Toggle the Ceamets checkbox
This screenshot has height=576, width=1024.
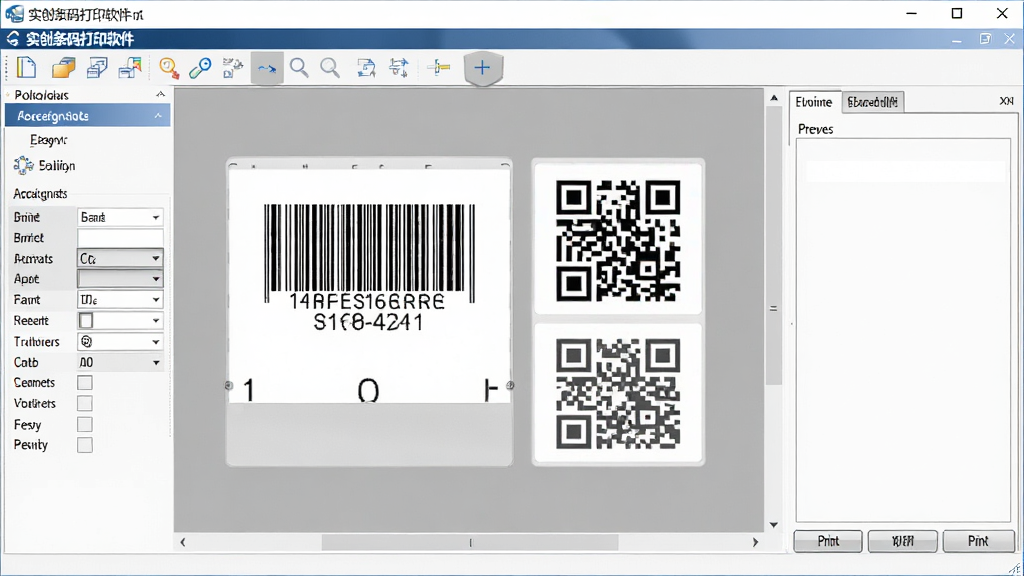[85, 383]
